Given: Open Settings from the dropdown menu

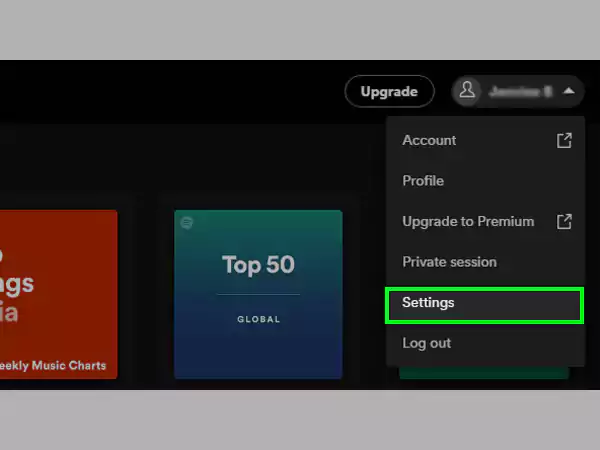Looking at the screenshot, I should [484, 305].
